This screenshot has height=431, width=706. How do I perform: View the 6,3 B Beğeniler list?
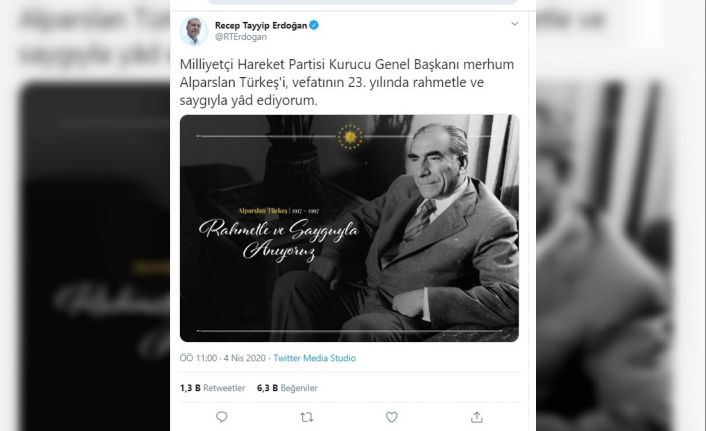pyautogui.click(x=287, y=388)
